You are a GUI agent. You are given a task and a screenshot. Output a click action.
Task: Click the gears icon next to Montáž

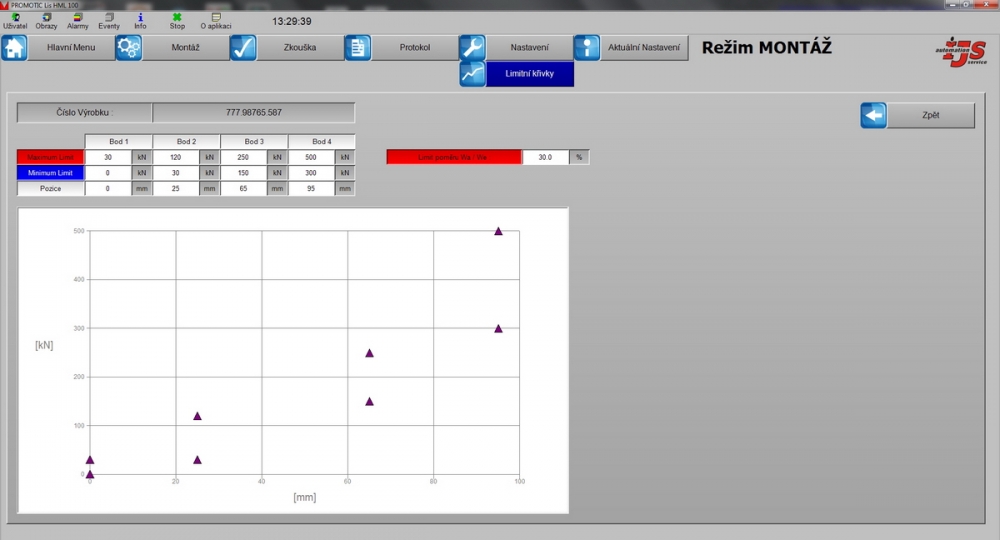[128, 48]
